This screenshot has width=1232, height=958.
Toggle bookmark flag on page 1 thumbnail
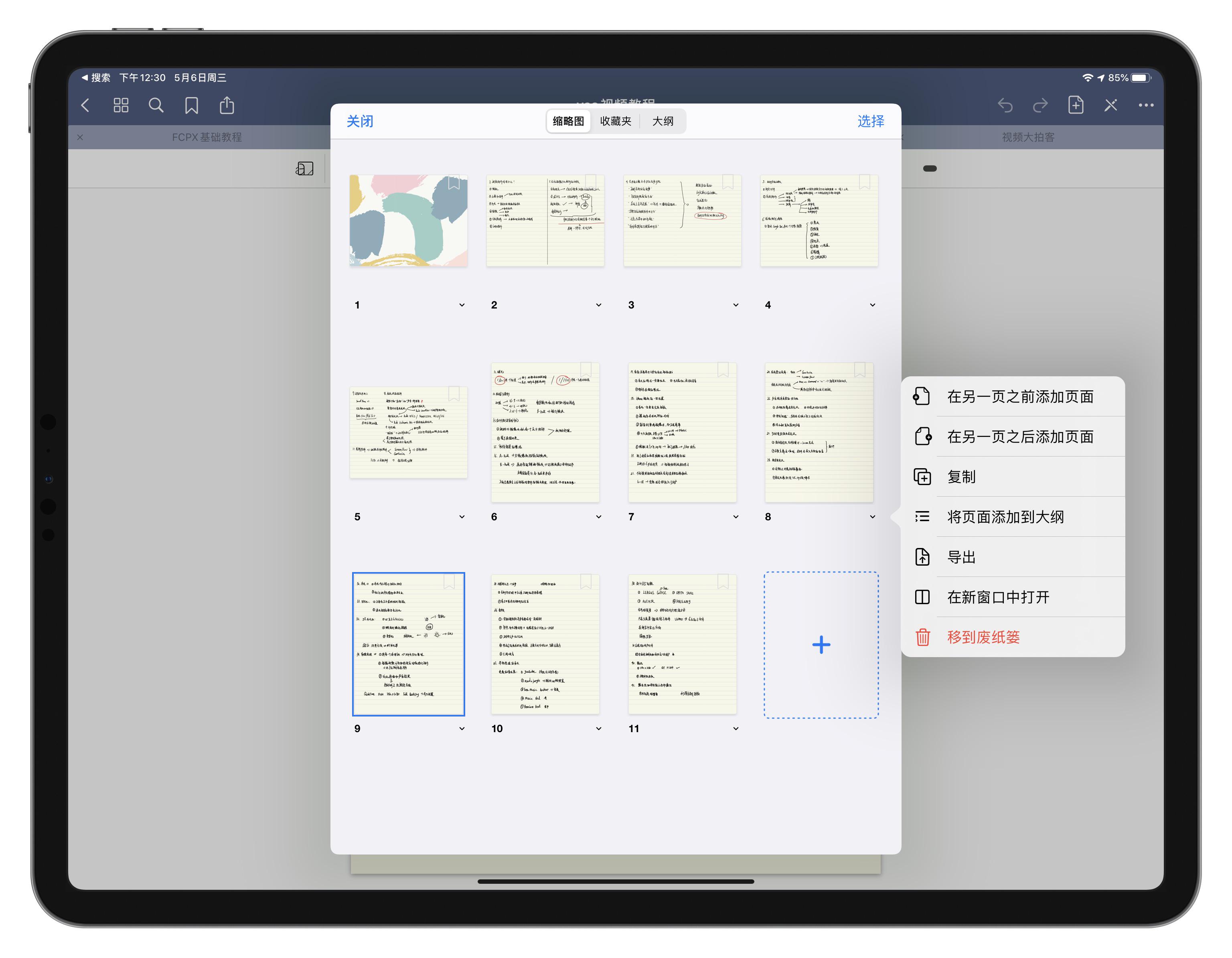454,183
